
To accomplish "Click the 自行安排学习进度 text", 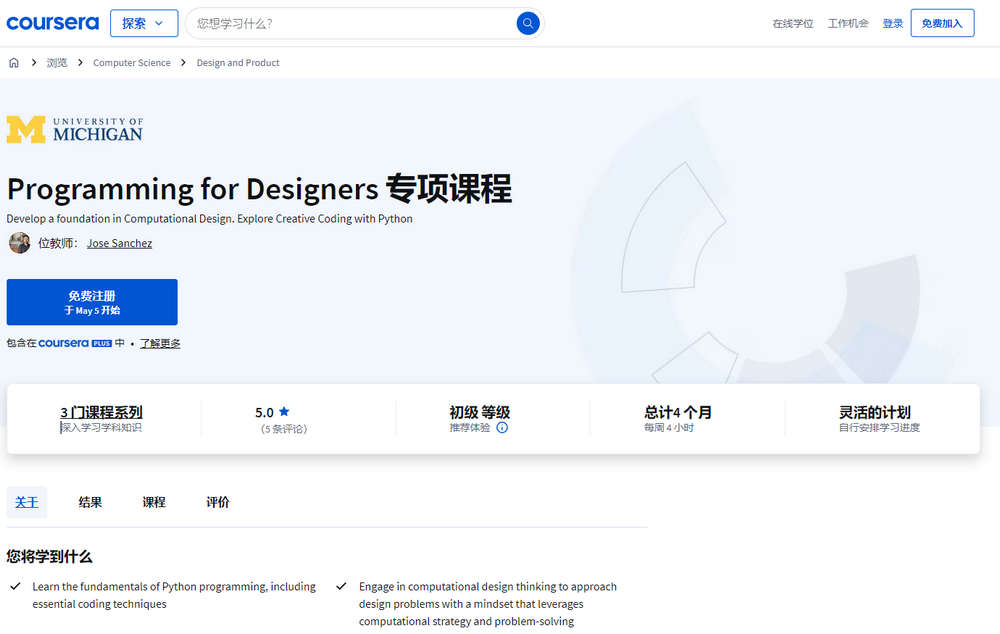I will [x=879, y=427].
